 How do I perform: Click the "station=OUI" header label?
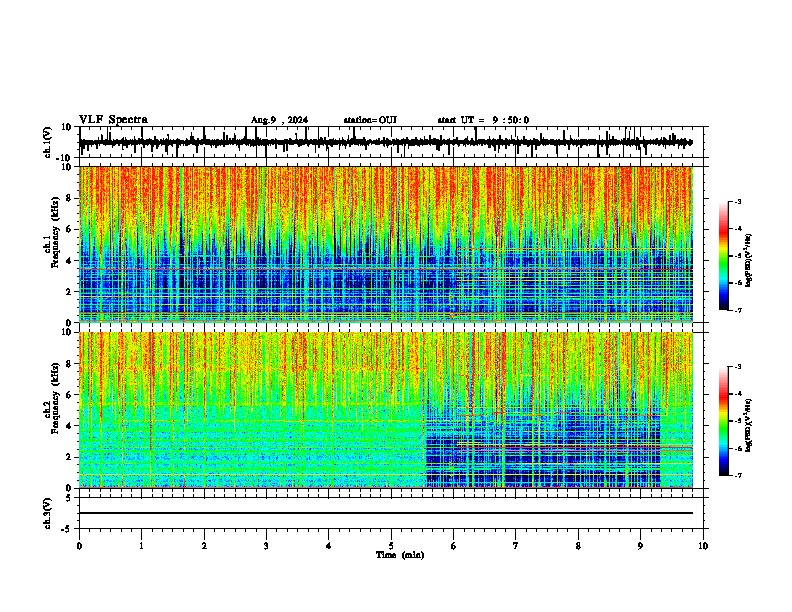pos(370,120)
